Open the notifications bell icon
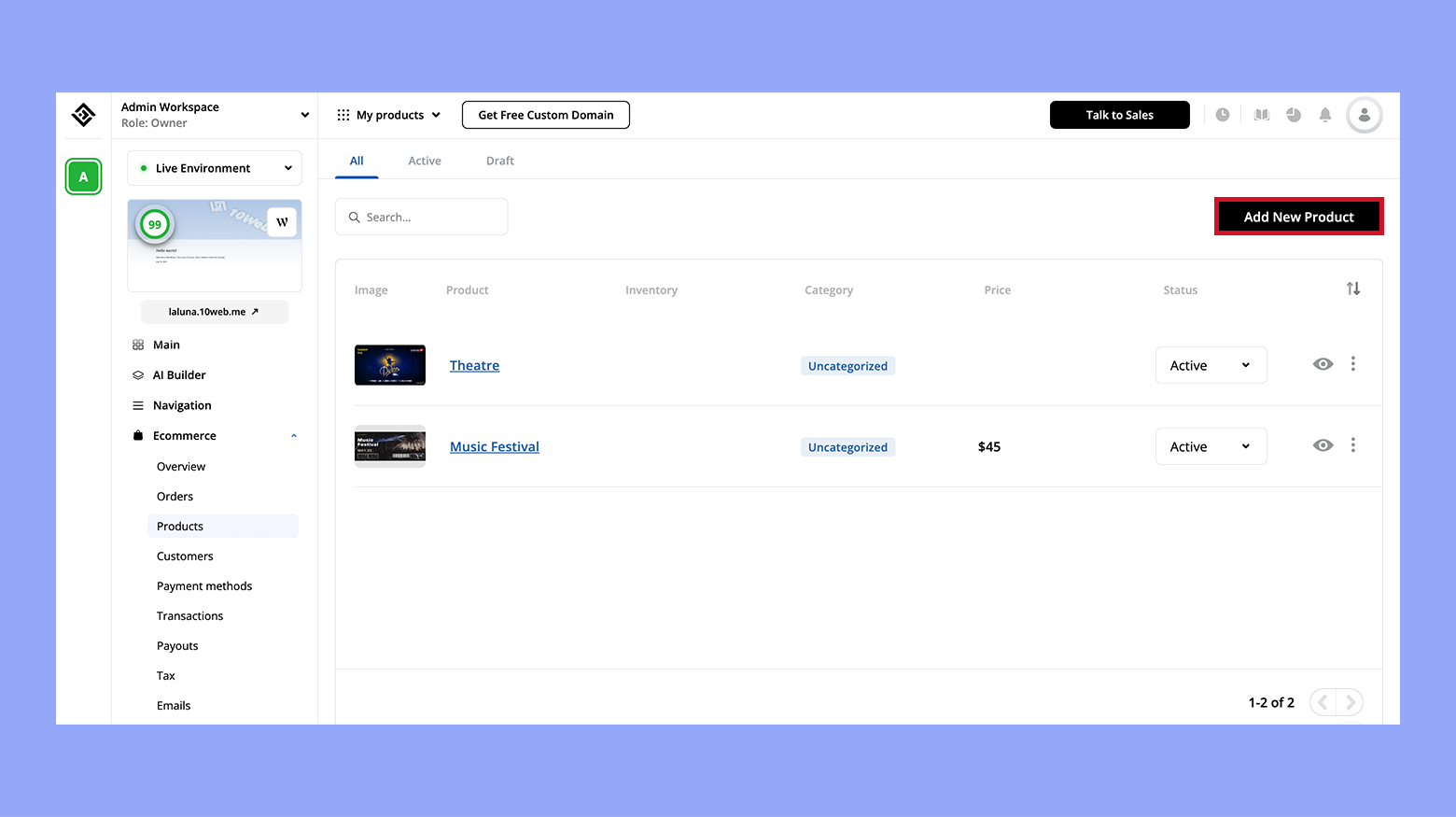Viewport: 1456px width, 817px height. tap(1325, 114)
